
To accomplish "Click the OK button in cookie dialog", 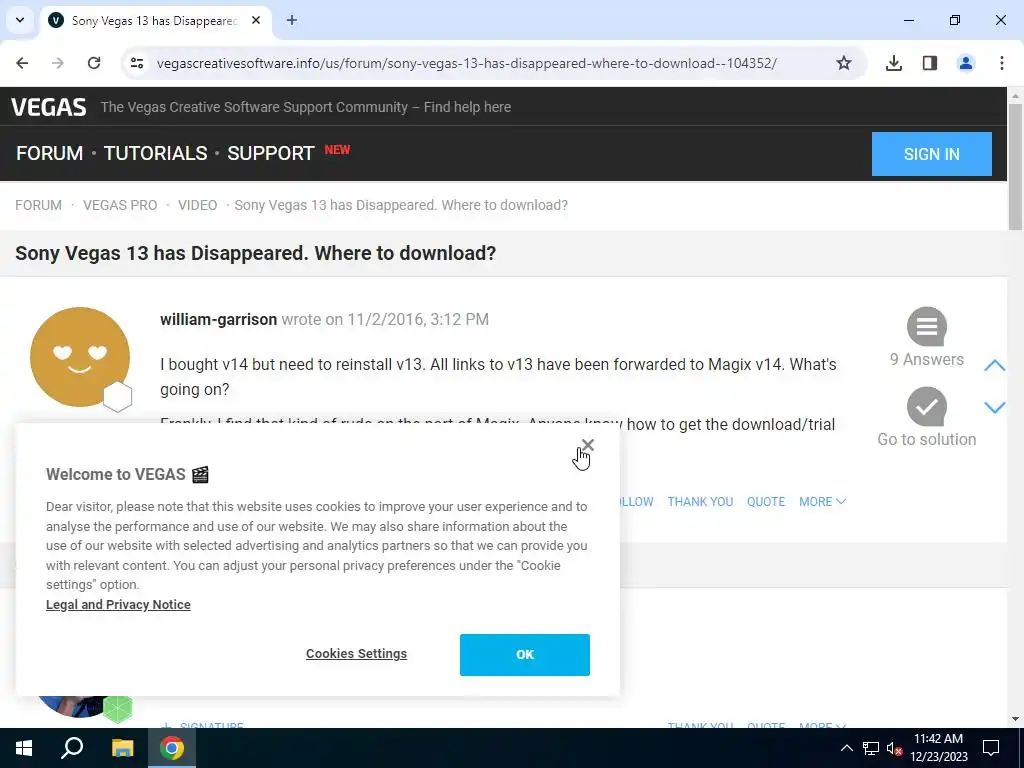I will coord(524,654).
